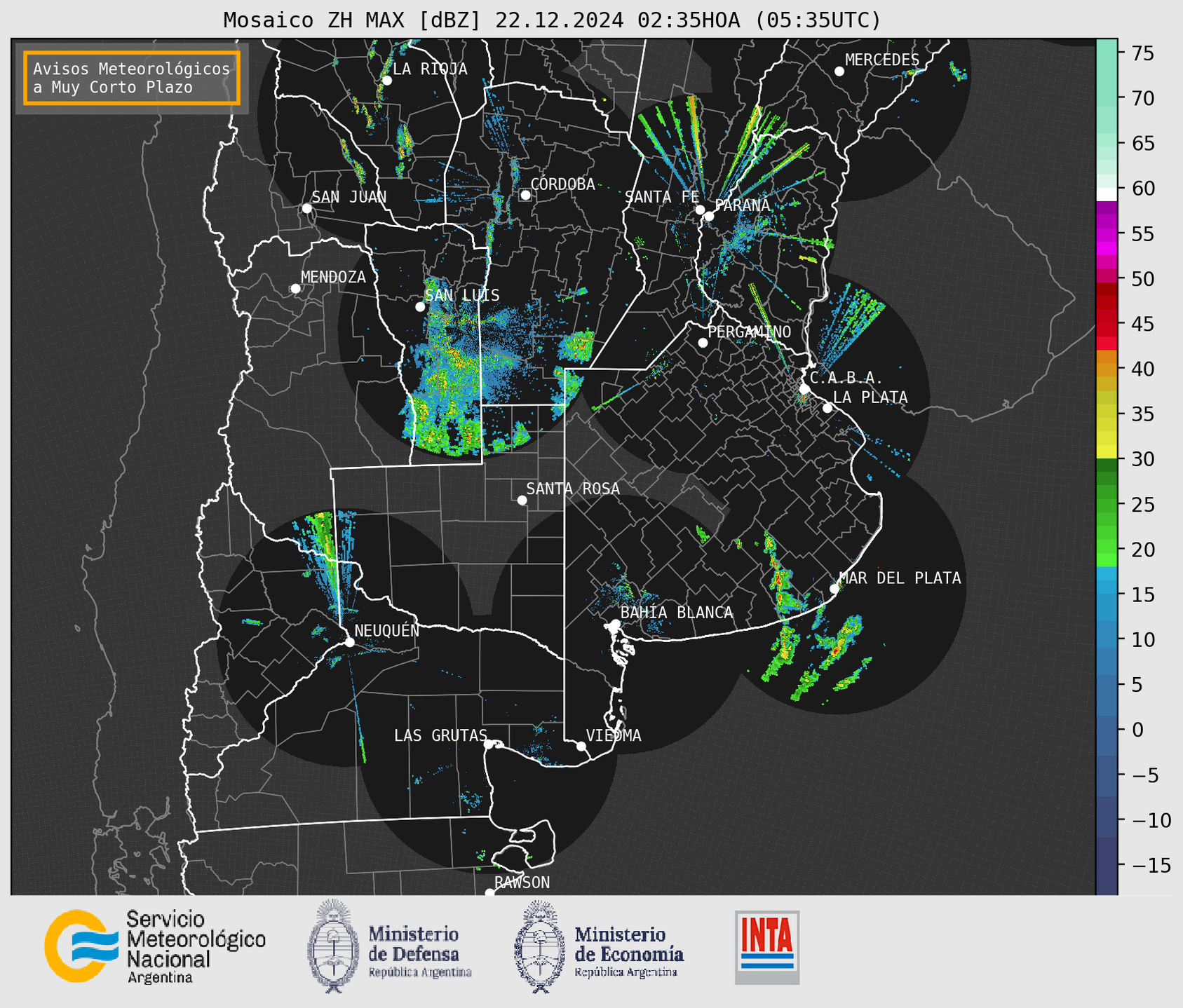Image resolution: width=1183 pixels, height=1008 pixels.
Task: Pick the green 25 dBZ color band
Action: point(1107,505)
